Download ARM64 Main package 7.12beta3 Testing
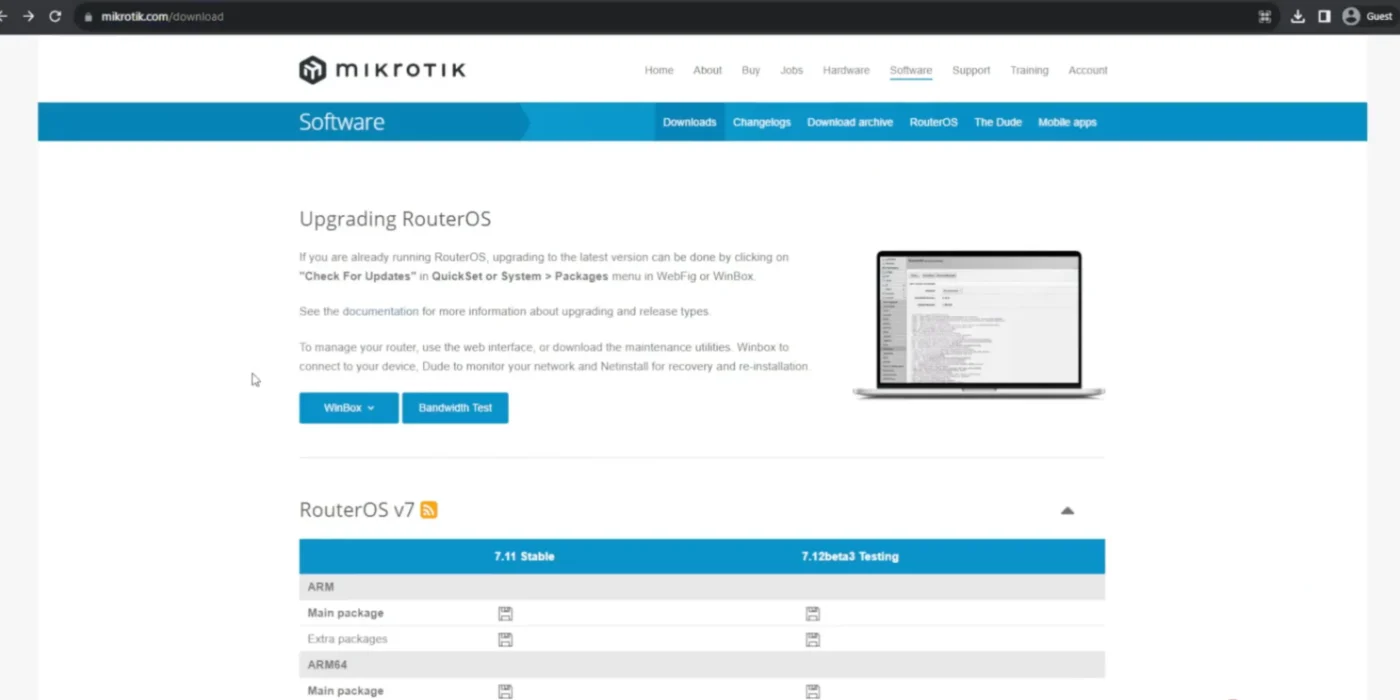This screenshot has width=1400, height=700. click(x=812, y=691)
